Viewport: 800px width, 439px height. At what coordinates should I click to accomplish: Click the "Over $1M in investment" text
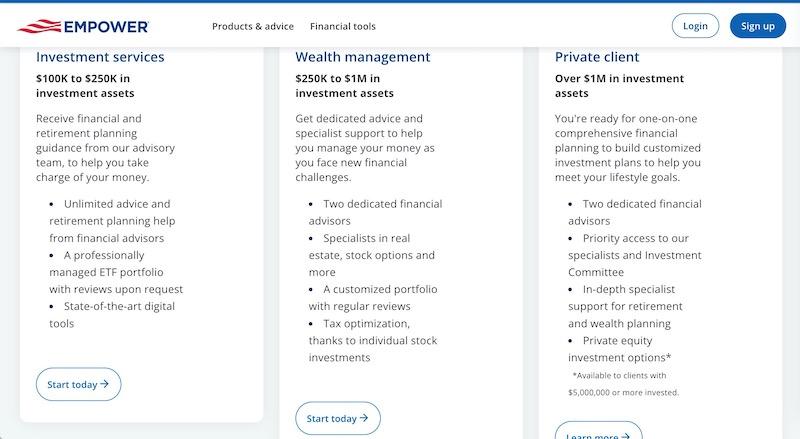pyautogui.click(x=619, y=78)
